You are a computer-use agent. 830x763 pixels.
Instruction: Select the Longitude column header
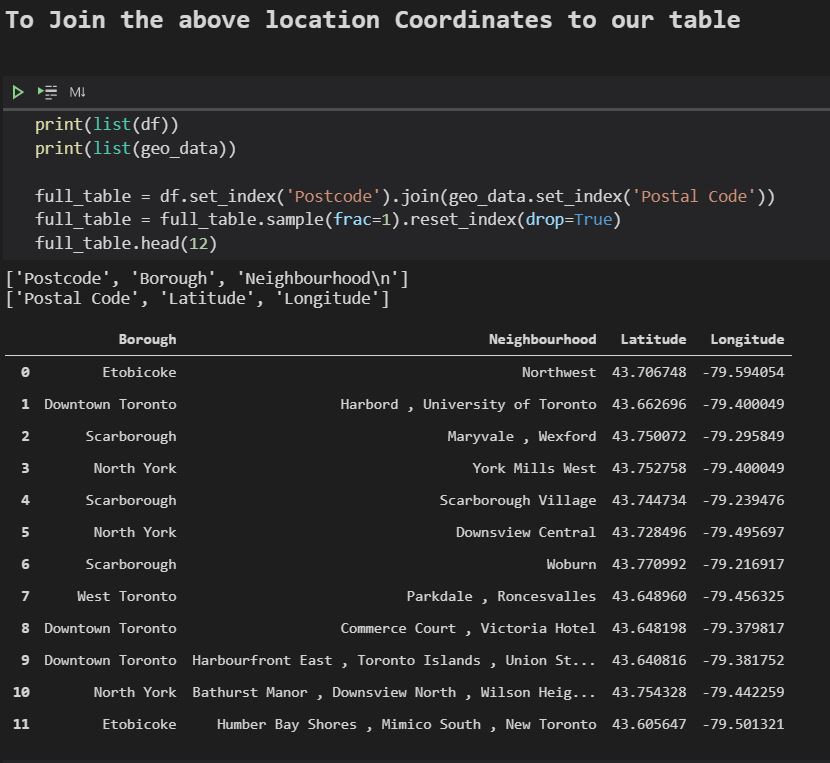(747, 339)
